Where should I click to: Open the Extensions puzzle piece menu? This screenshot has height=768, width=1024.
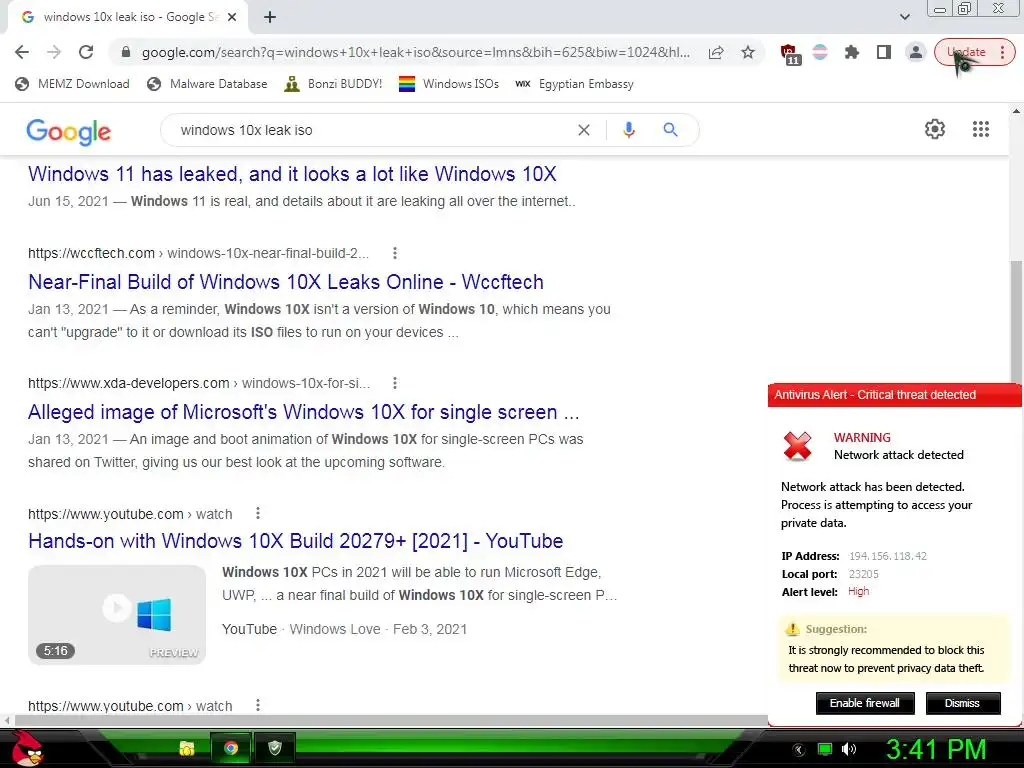point(852,52)
